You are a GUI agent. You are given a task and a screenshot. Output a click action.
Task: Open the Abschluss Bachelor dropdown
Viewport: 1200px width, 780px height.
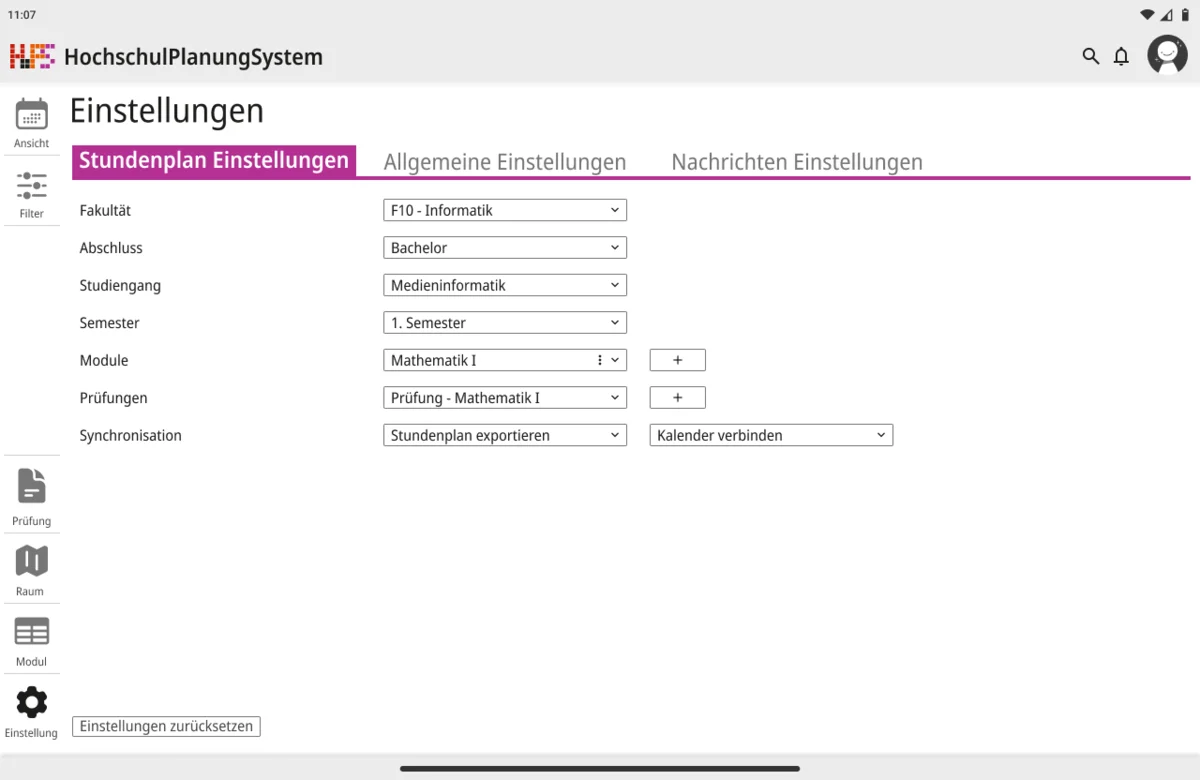point(505,248)
